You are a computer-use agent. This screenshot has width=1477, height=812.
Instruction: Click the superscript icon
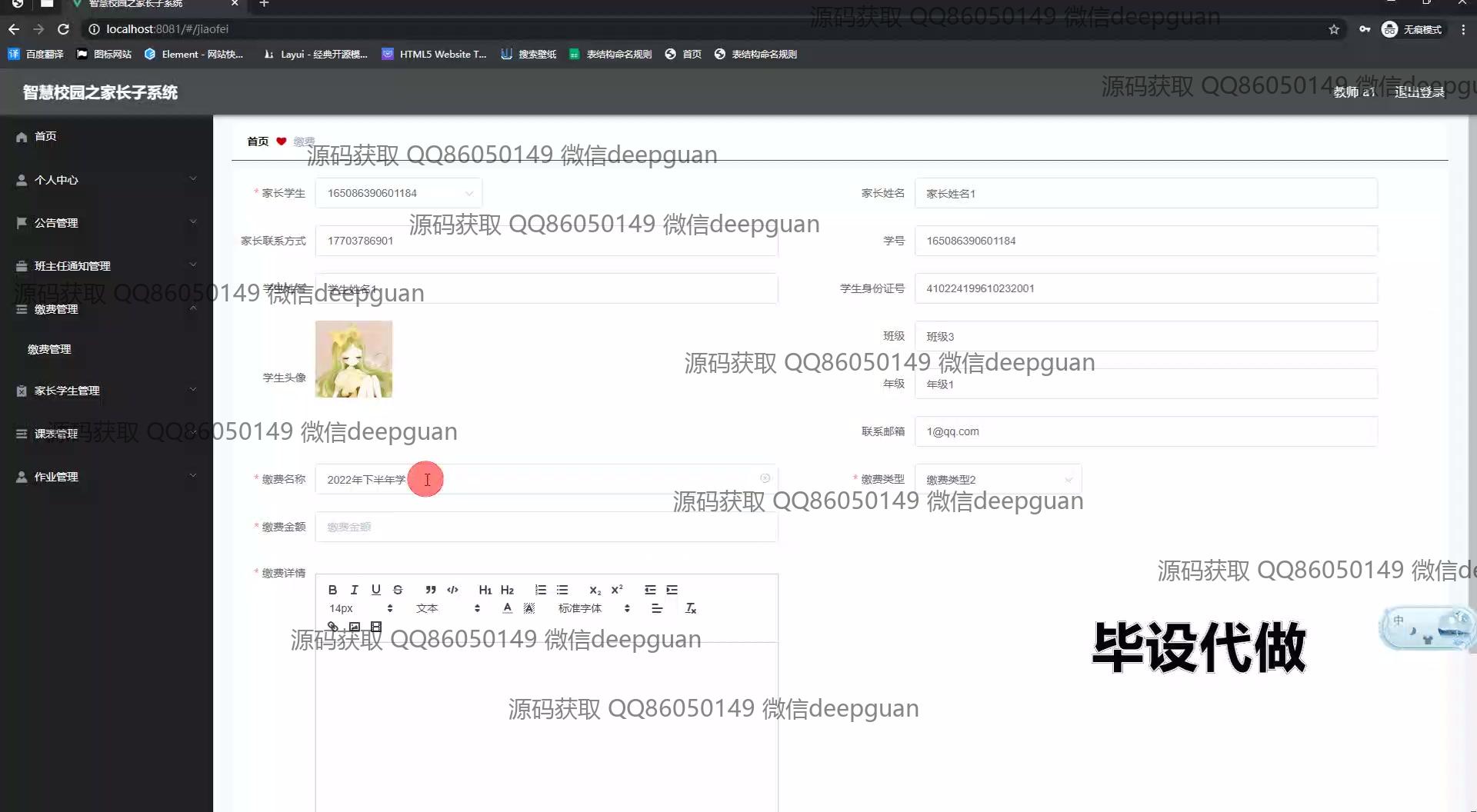click(x=617, y=590)
